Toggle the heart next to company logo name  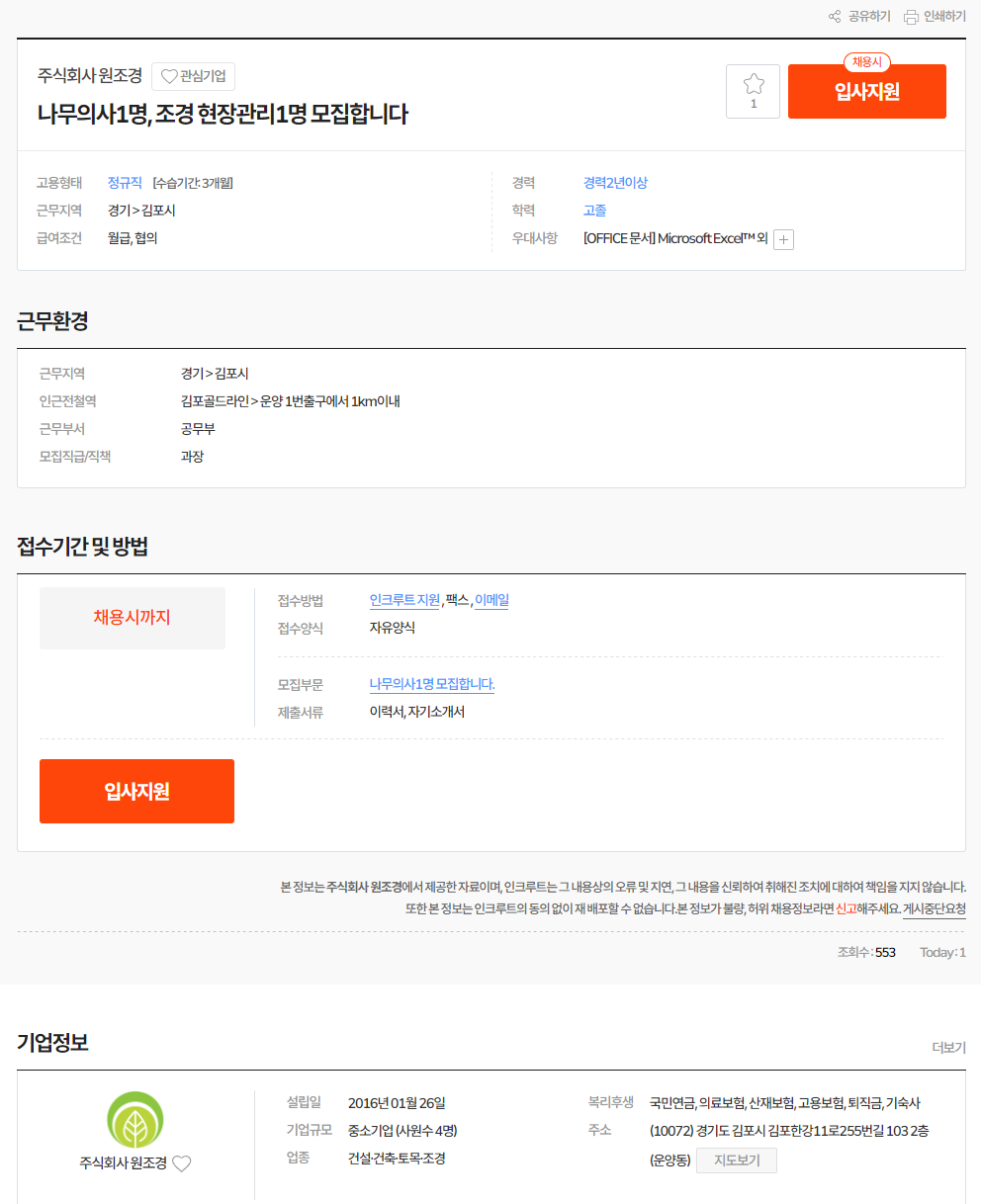coord(181,1163)
